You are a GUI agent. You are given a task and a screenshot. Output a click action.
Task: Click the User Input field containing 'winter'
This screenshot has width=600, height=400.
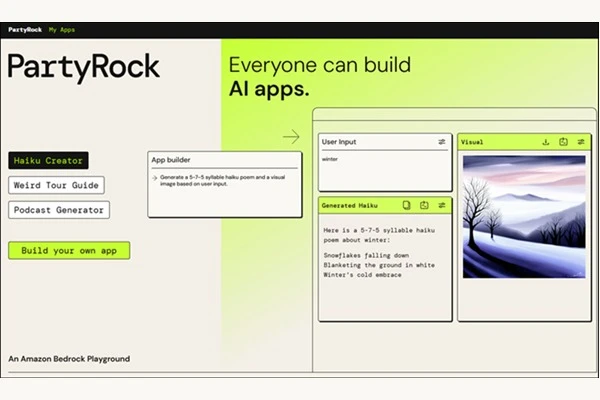point(385,170)
